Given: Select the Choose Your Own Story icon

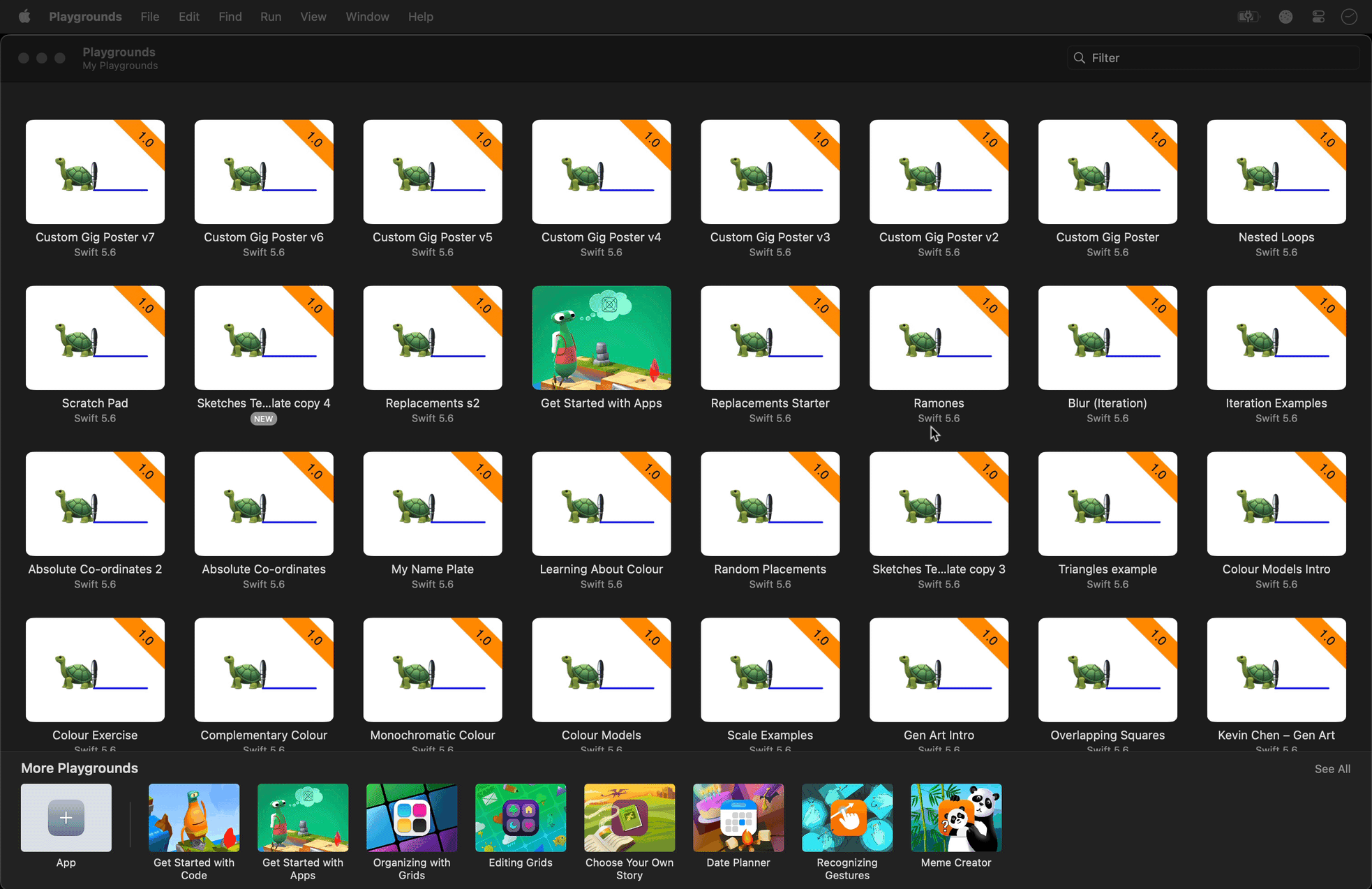Looking at the screenshot, I should point(629,818).
